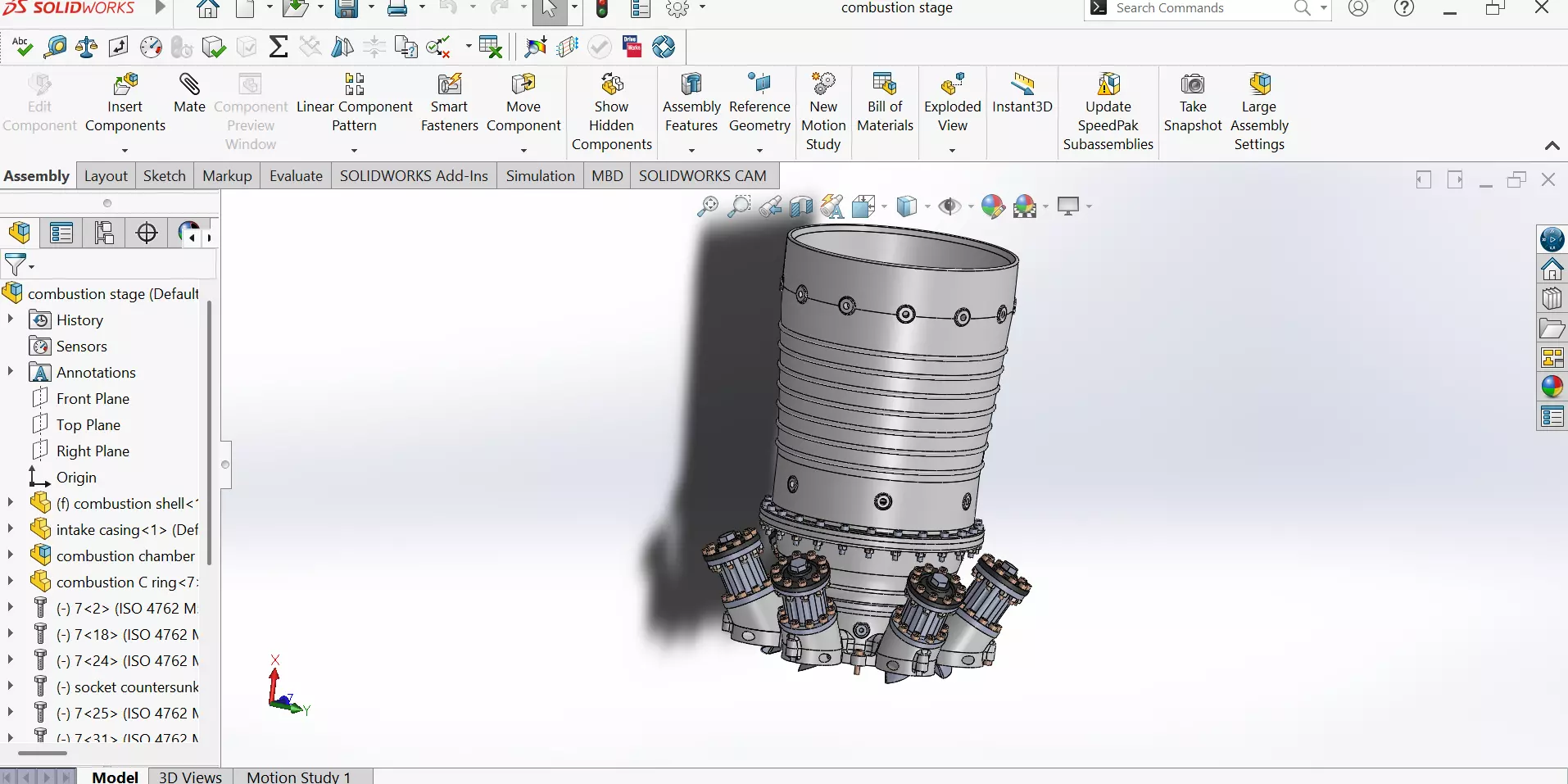Open the PropertyManager tab
1568x784 pixels.
[x=61, y=233]
